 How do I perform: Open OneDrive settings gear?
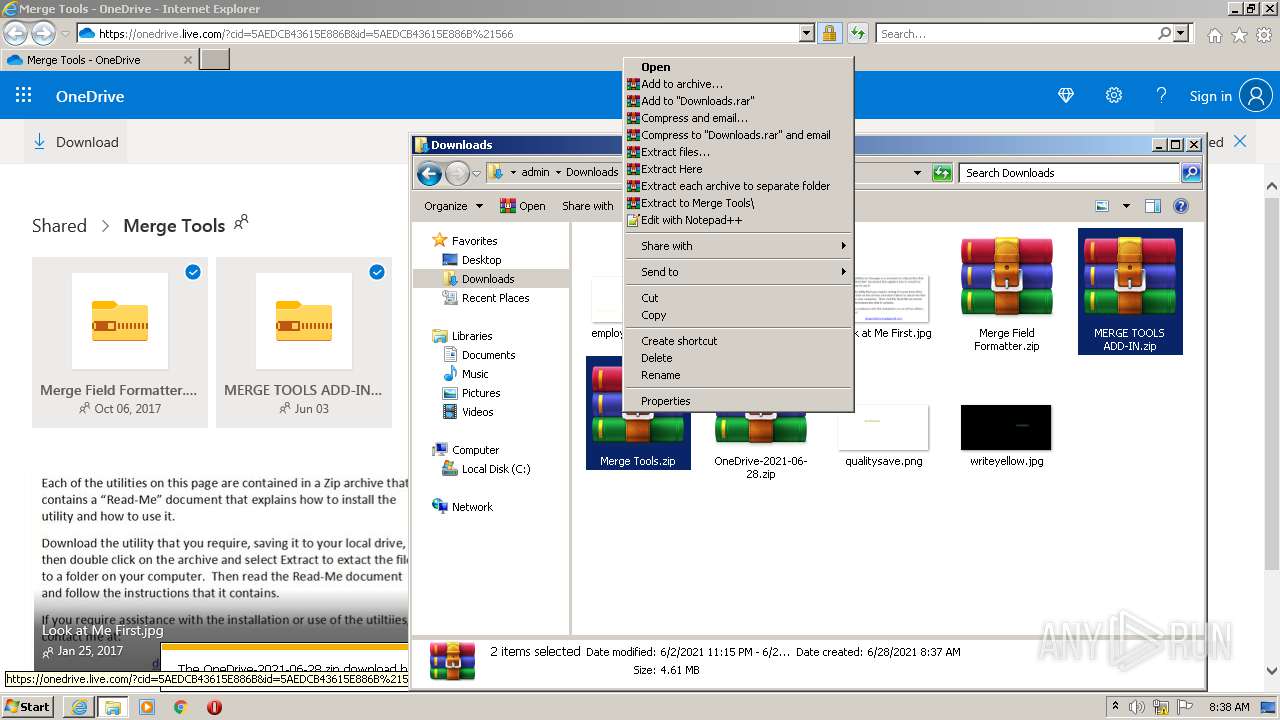1114,96
